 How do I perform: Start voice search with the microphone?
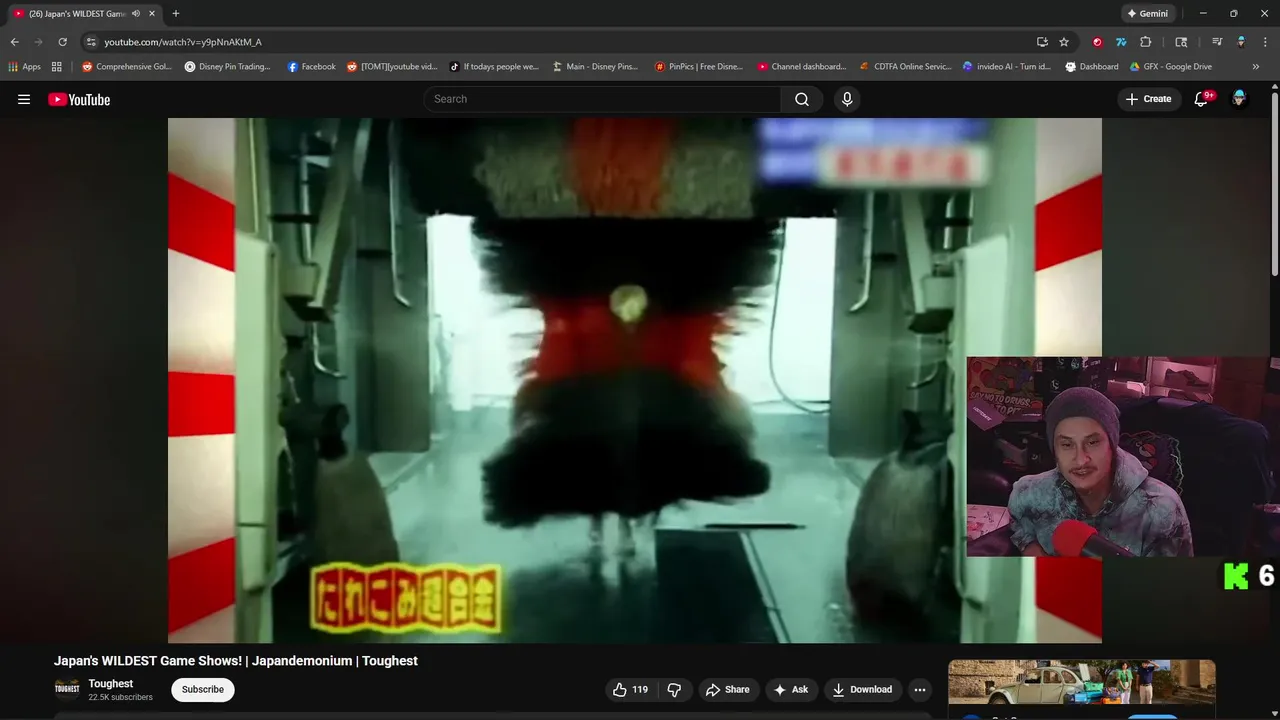tap(847, 99)
